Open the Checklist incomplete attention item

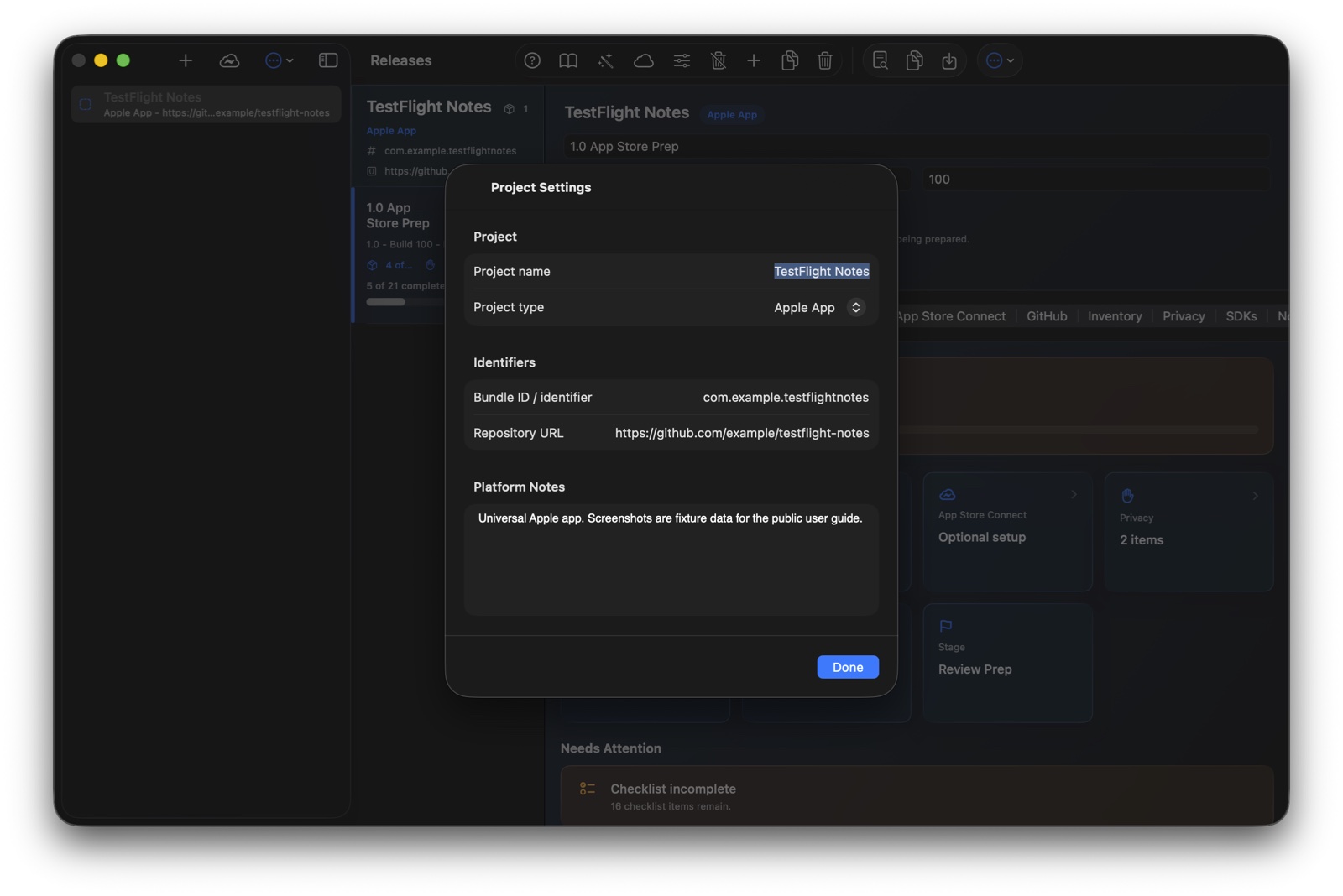[x=917, y=795]
